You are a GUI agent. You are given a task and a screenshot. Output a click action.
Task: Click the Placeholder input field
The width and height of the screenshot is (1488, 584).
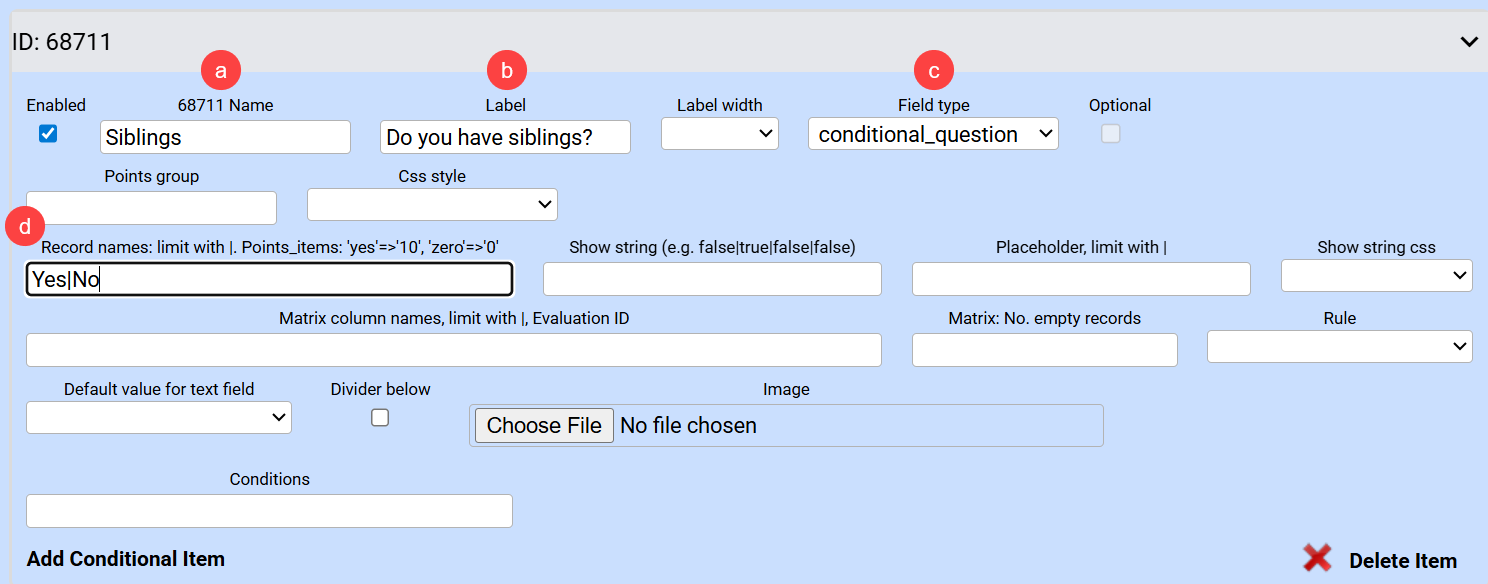1080,279
